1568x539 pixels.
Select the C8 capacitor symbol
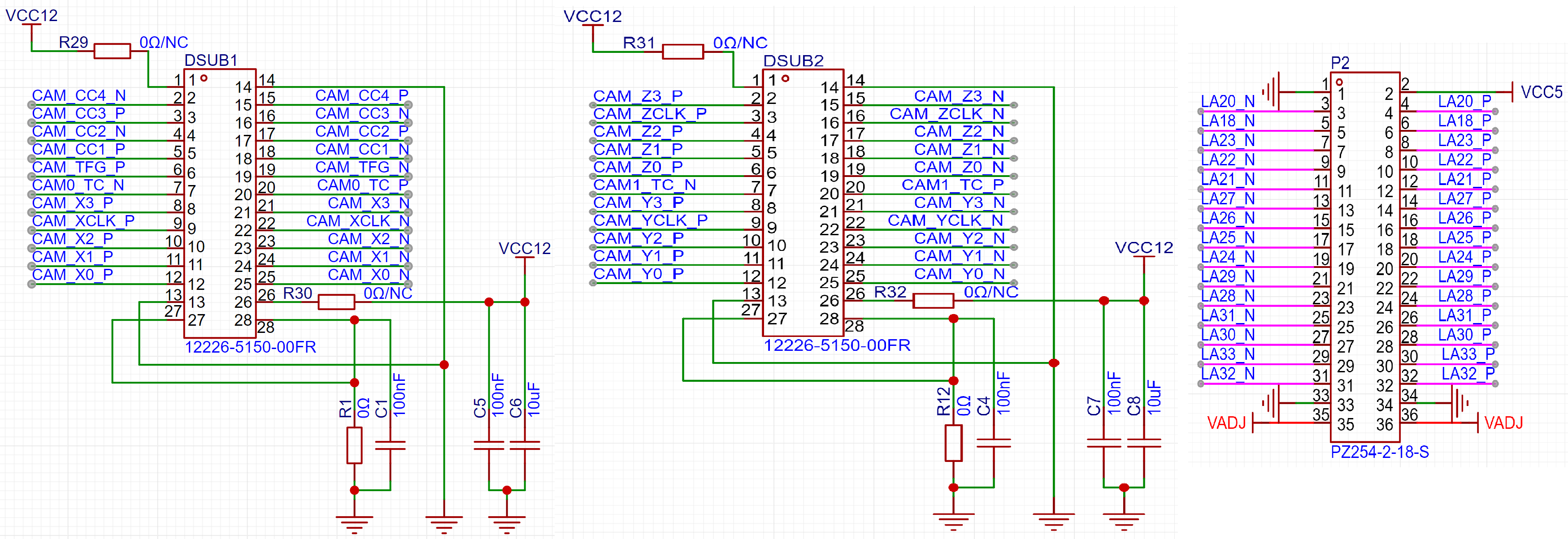[1144, 443]
